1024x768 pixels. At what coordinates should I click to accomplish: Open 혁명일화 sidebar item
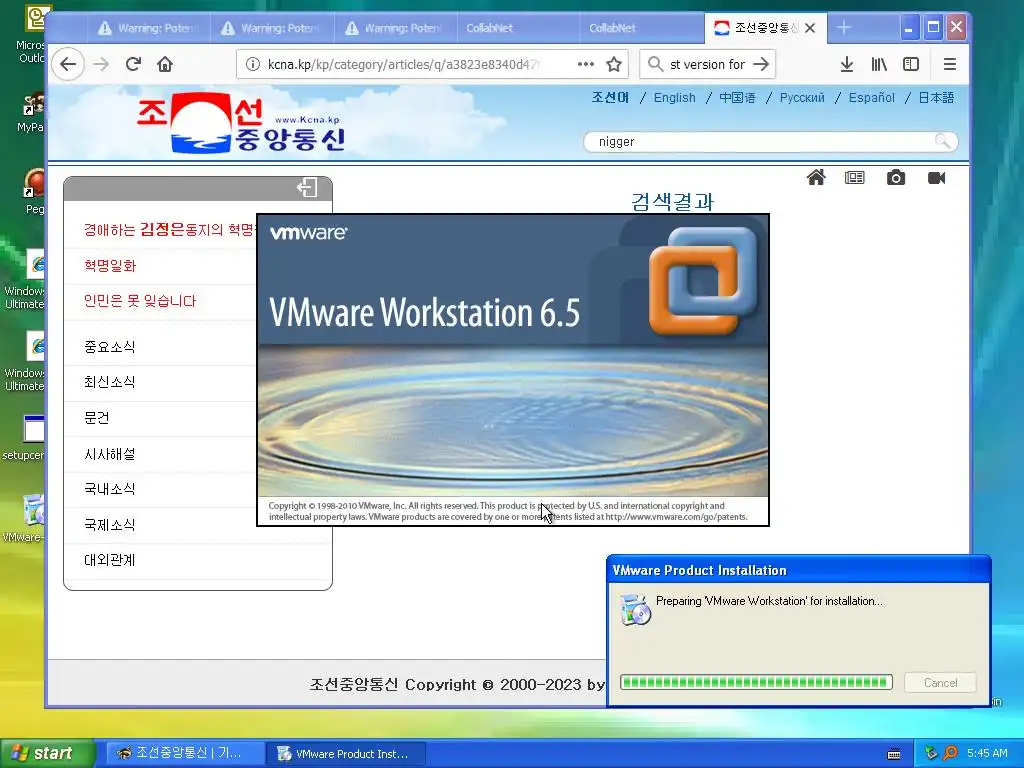(110, 266)
